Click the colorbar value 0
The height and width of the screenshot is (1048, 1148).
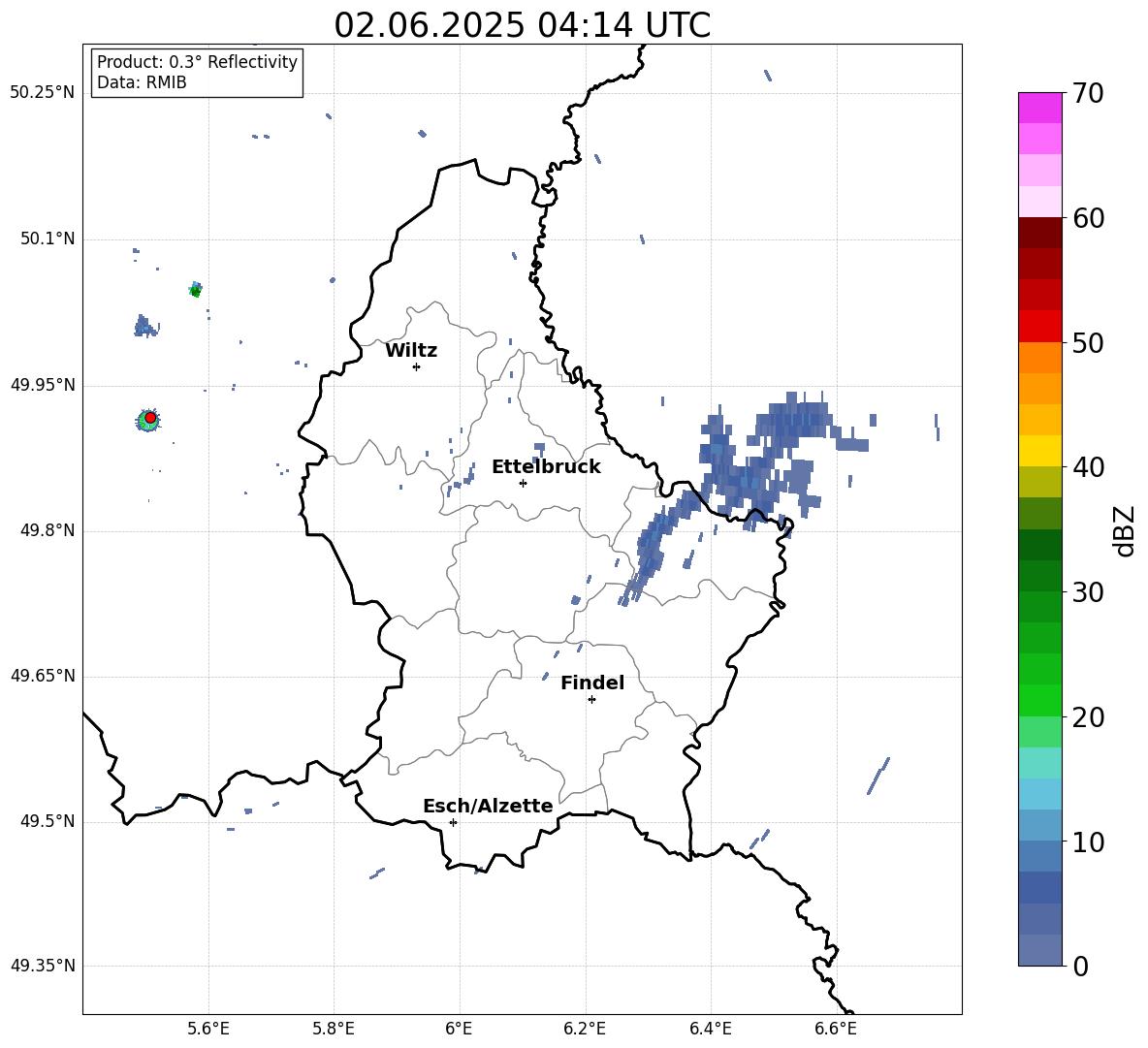1080,966
